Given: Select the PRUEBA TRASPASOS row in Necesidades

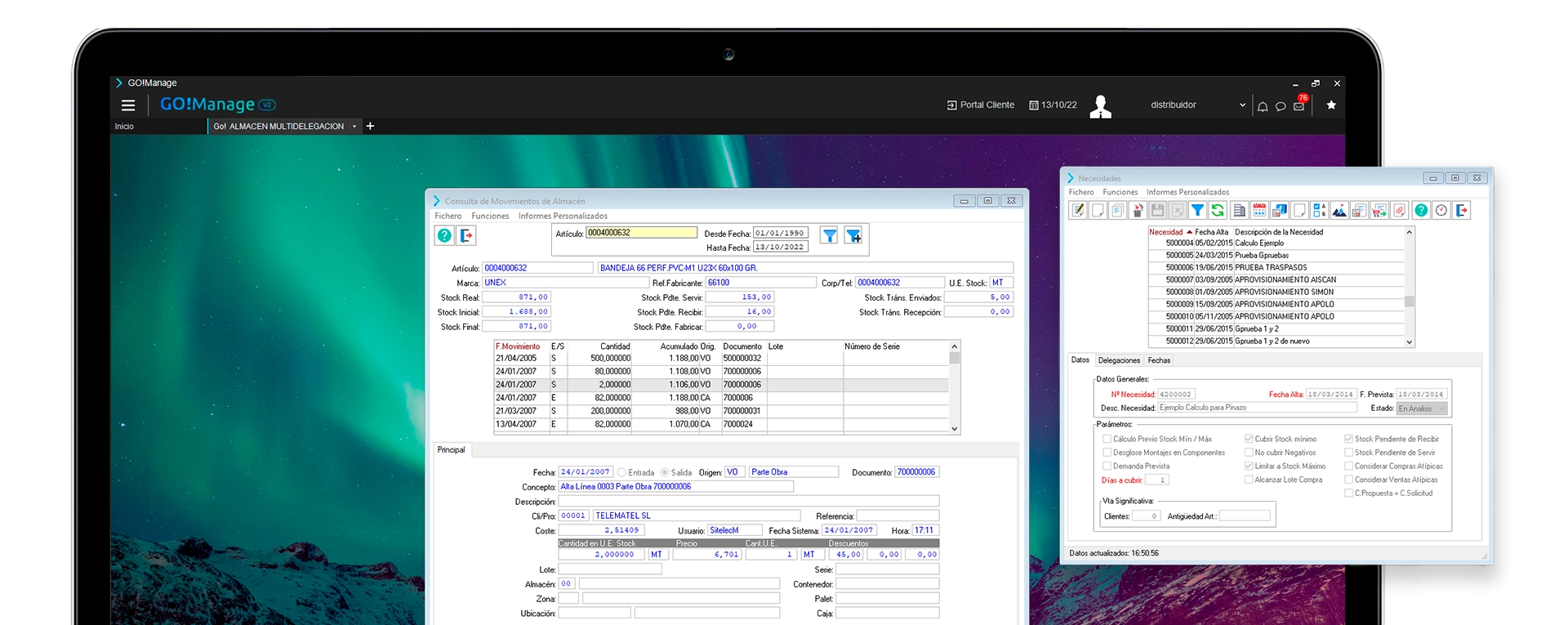Looking at the screenshot, I should click(1276, 267).
